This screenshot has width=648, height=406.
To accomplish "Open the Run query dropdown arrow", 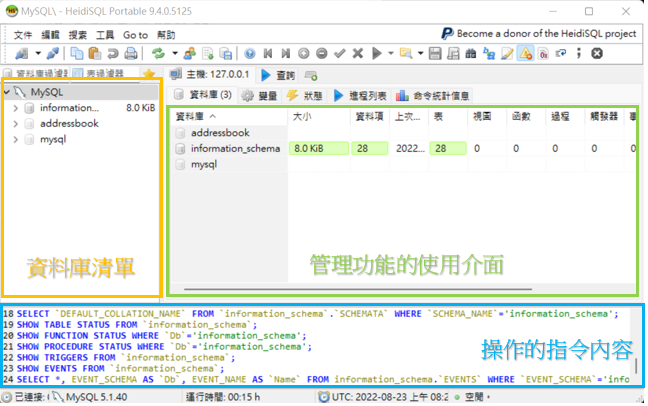I will click(x=391, y=53).
